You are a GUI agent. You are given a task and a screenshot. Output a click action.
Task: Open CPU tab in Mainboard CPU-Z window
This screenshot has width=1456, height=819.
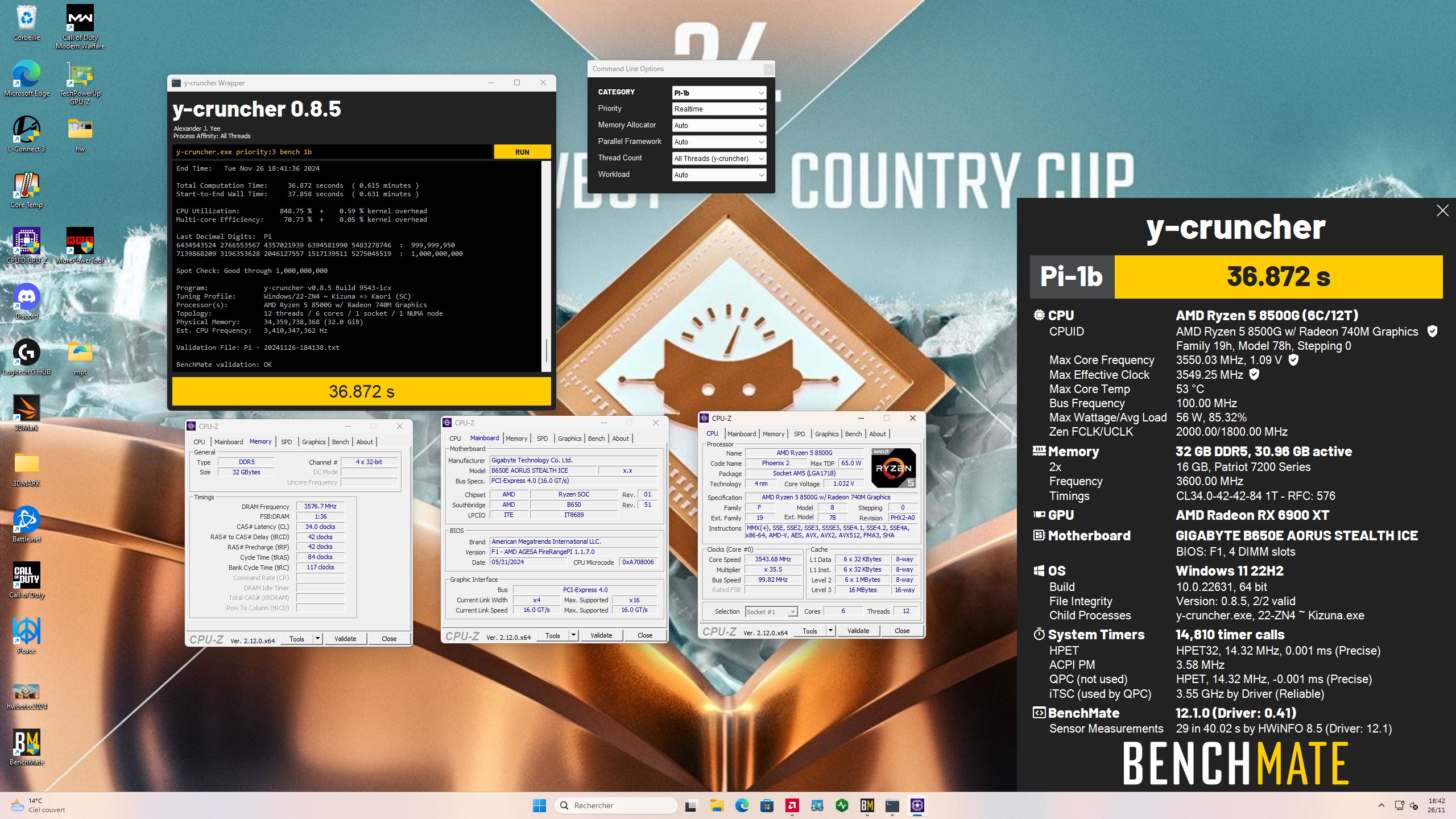coord(455,439)
